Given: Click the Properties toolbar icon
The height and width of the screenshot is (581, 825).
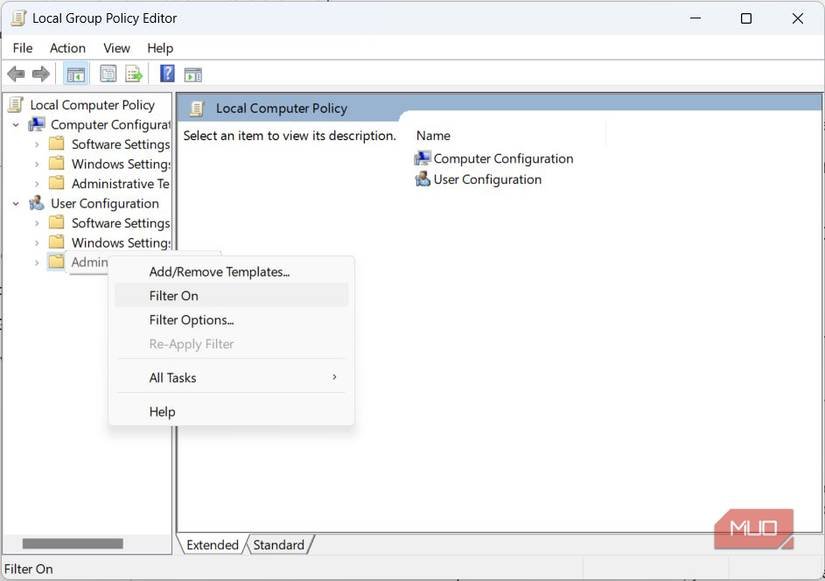Looking at the screenshot, I should point(108,74).
